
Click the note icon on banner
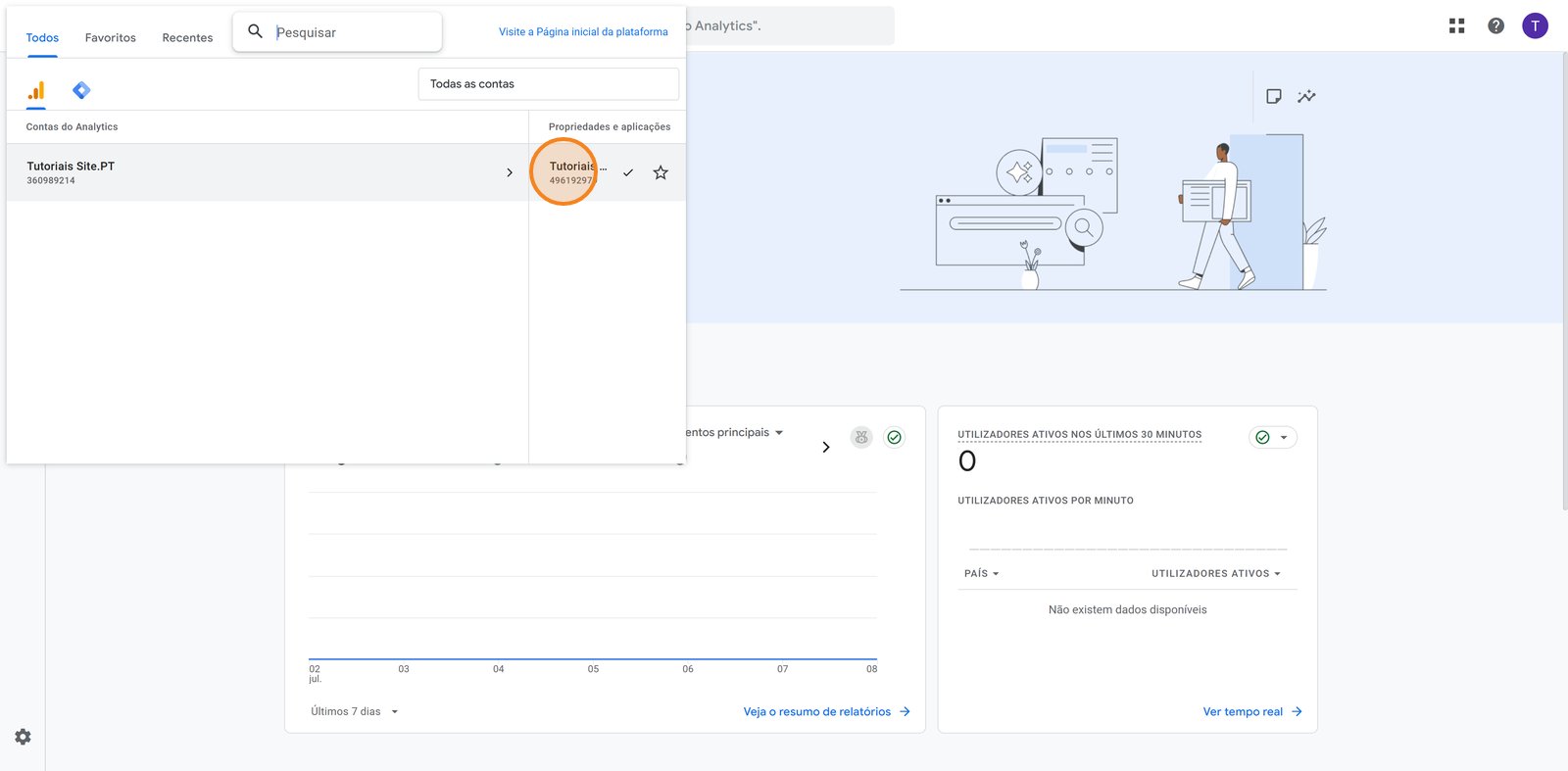tap(1273, 96)
